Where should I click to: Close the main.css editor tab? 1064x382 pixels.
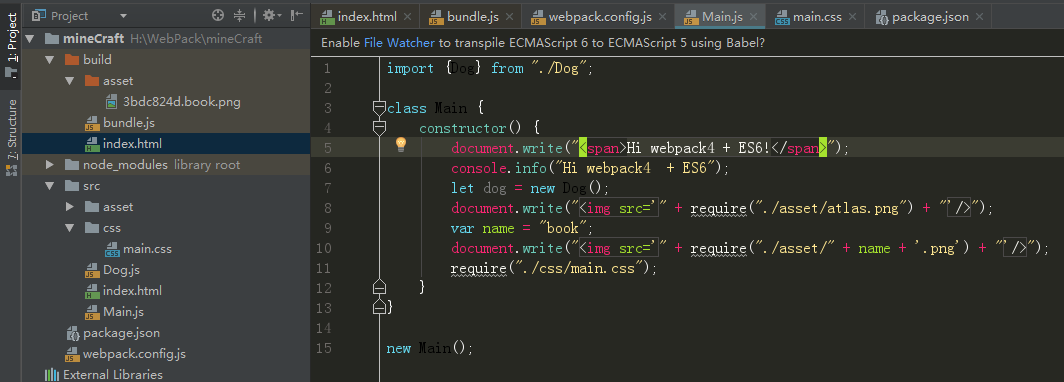pyautogui.click(x=852, y=17)
